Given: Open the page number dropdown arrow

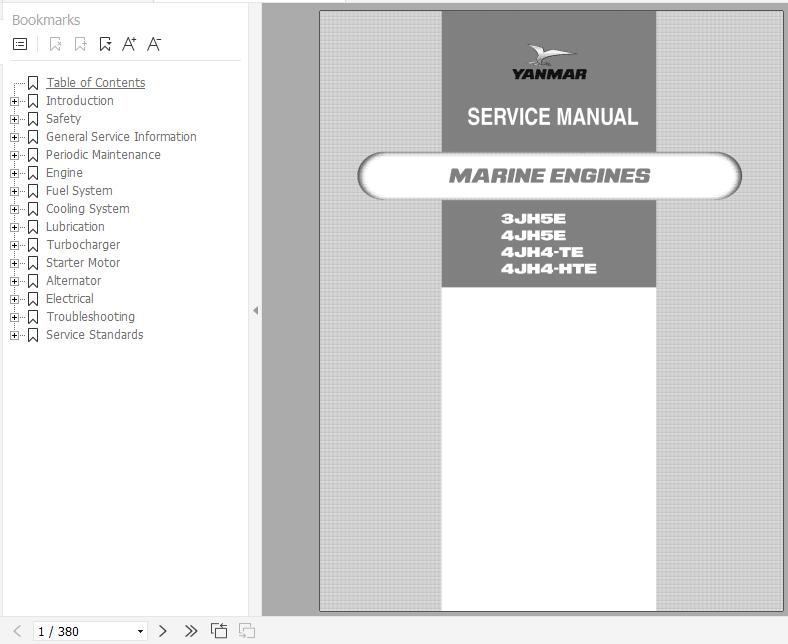Looking at the screenshot, I should [140, 631].
